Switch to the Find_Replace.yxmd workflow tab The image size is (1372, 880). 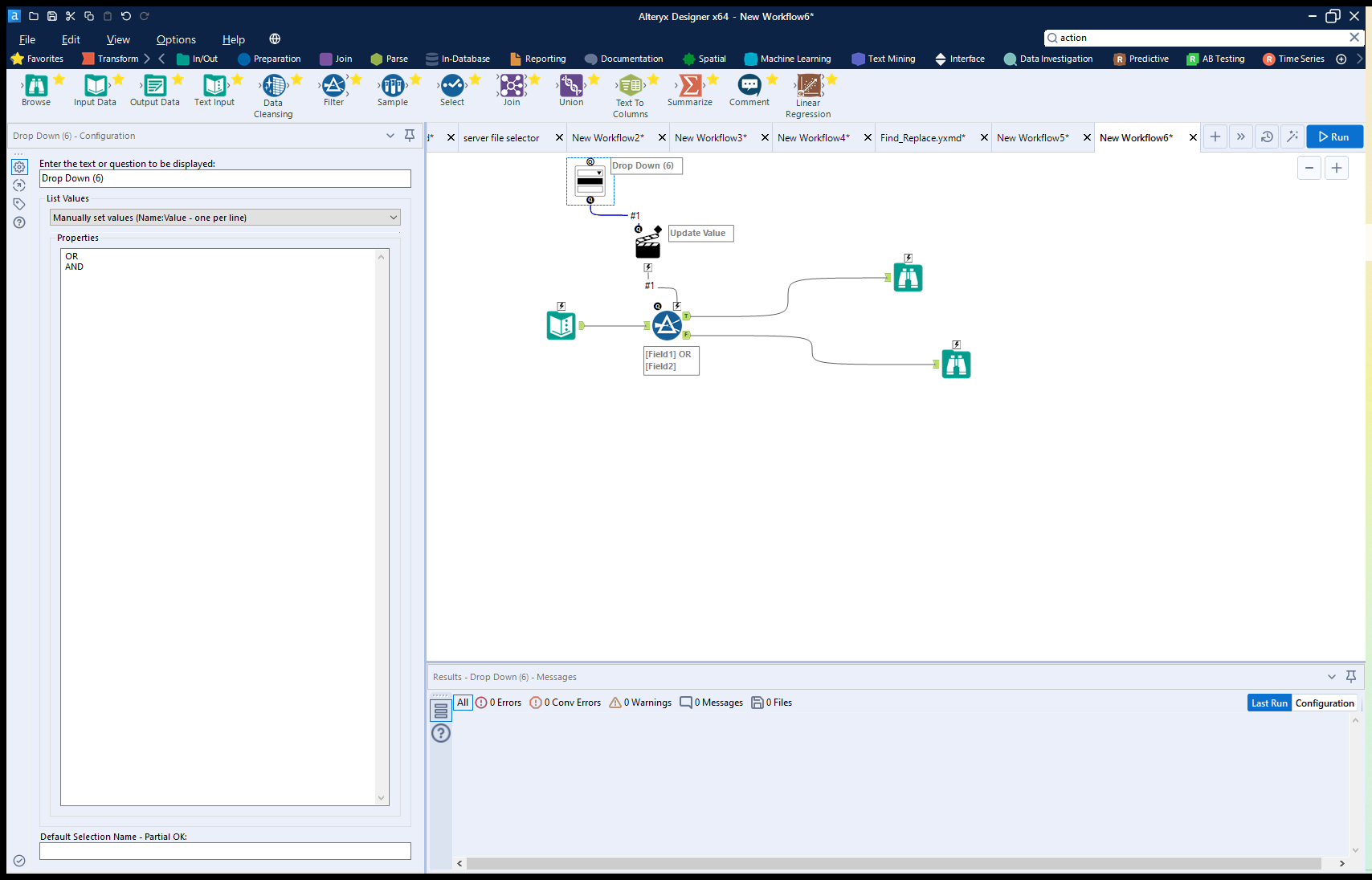point(924,137)
